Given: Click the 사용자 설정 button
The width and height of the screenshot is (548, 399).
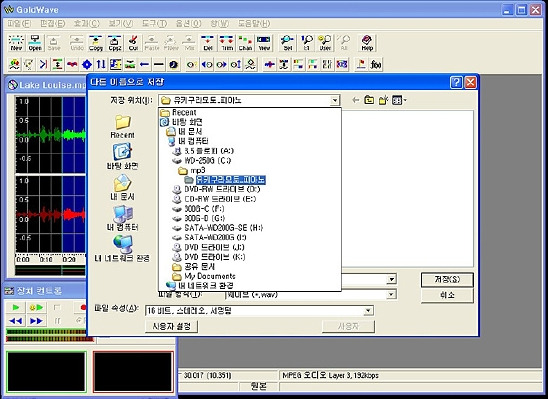Looking at the screenshot, I should click(x=171, y=326).
